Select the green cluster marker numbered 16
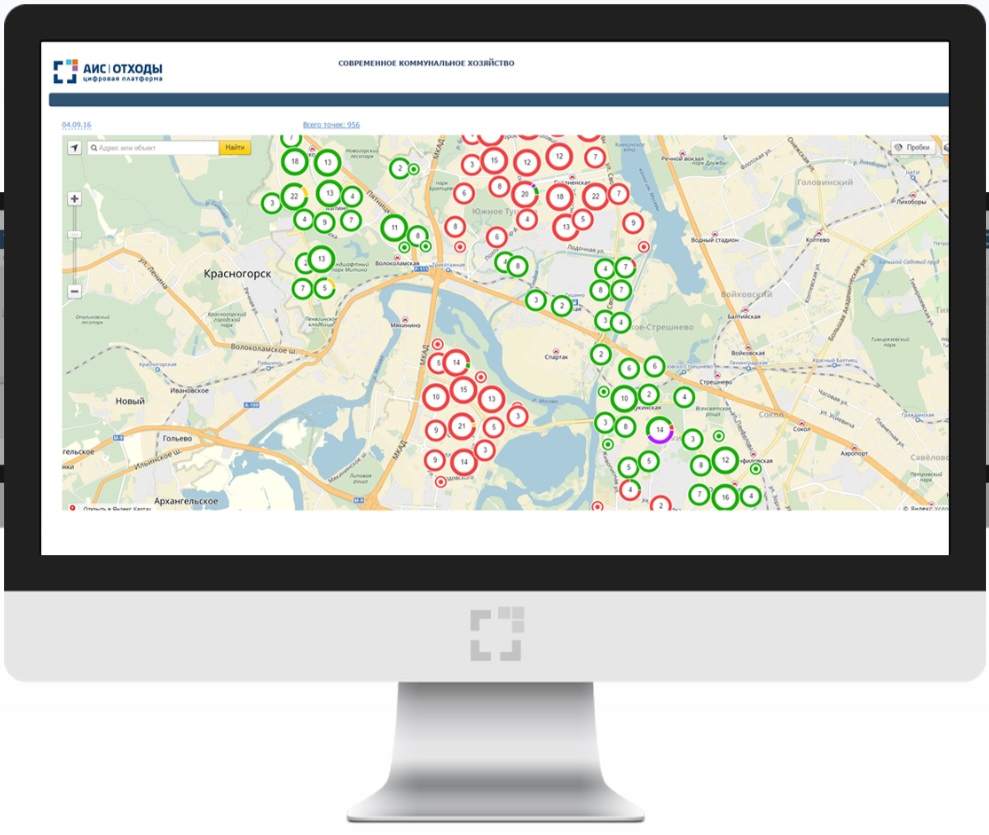Viewport: 989px width, 835px height. click(x=725, y=496)
